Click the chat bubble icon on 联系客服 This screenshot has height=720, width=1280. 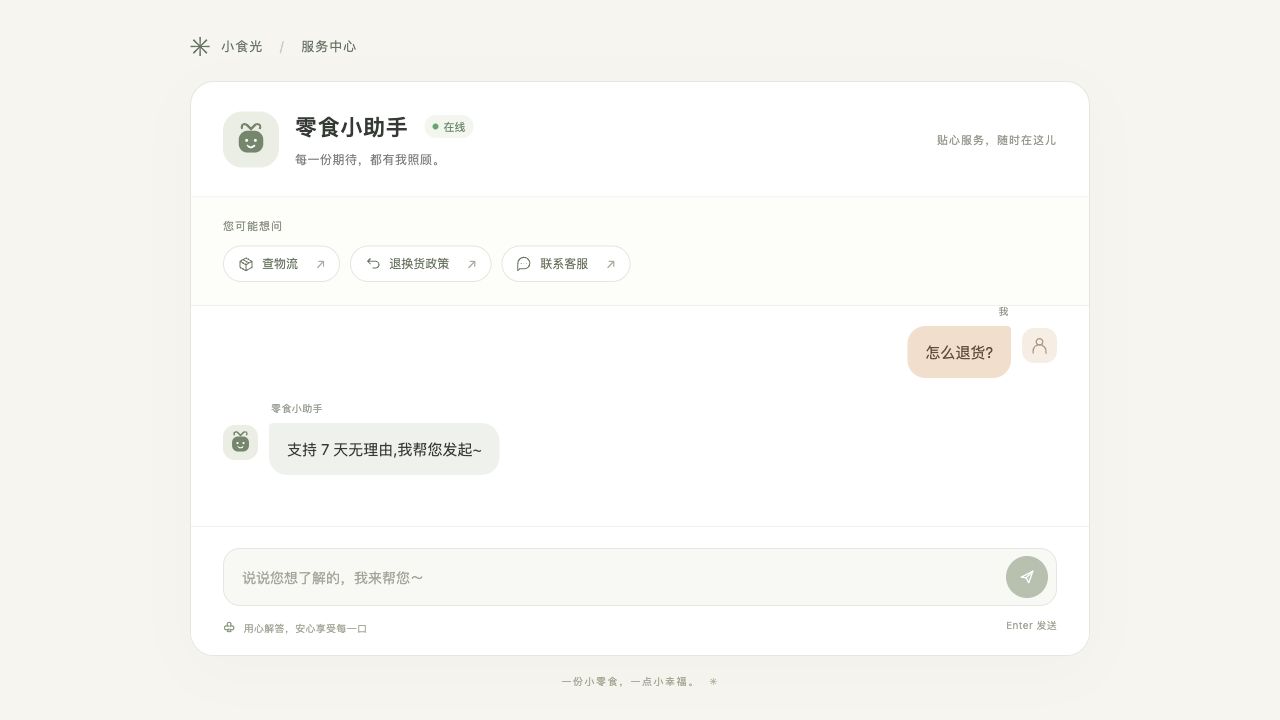click(524, 264)
